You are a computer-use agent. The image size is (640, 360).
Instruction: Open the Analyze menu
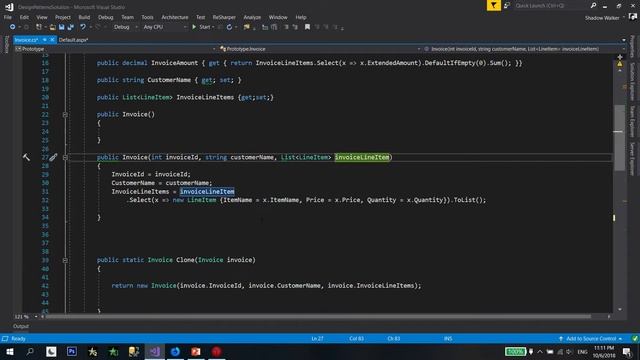click(252, 17)
